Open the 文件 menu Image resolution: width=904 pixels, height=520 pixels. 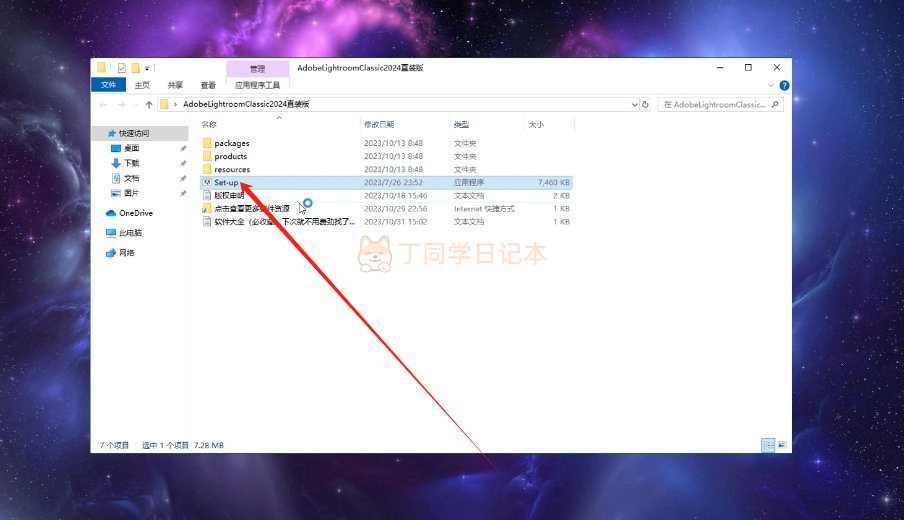click(x=108, y=85)
